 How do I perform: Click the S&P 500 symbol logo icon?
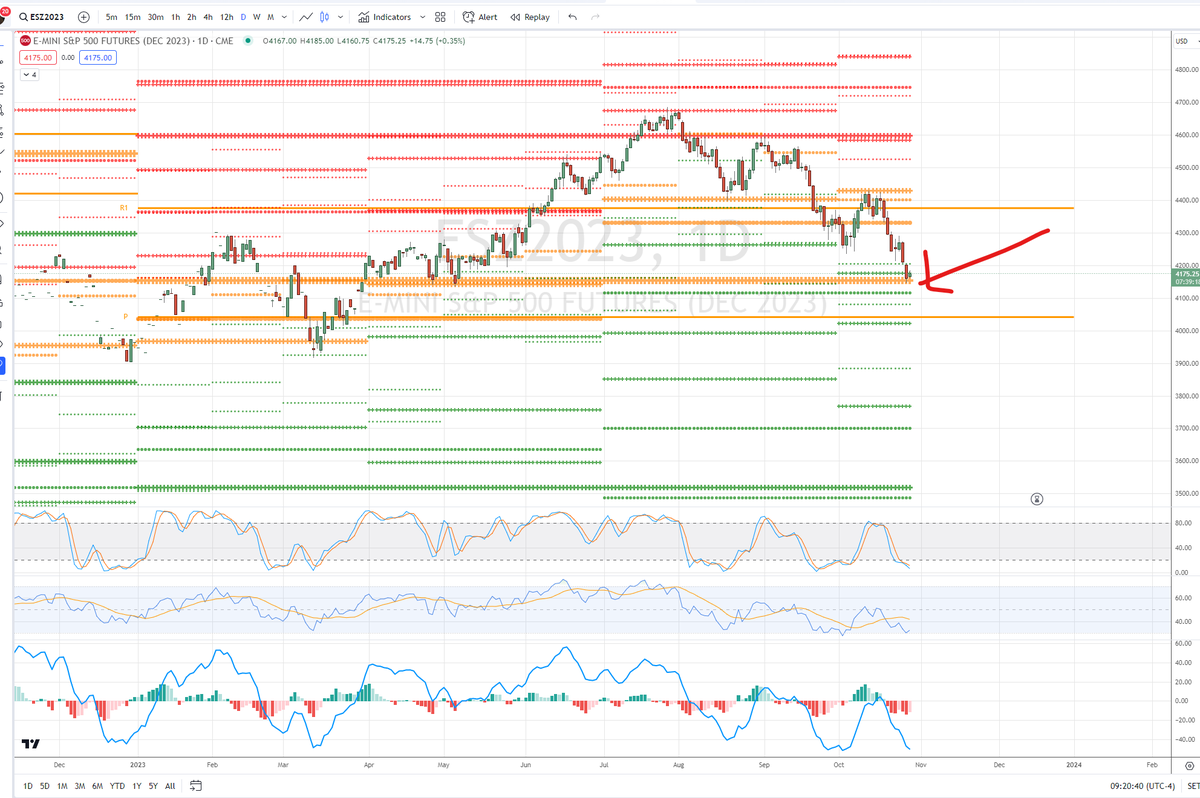[25, 40]
